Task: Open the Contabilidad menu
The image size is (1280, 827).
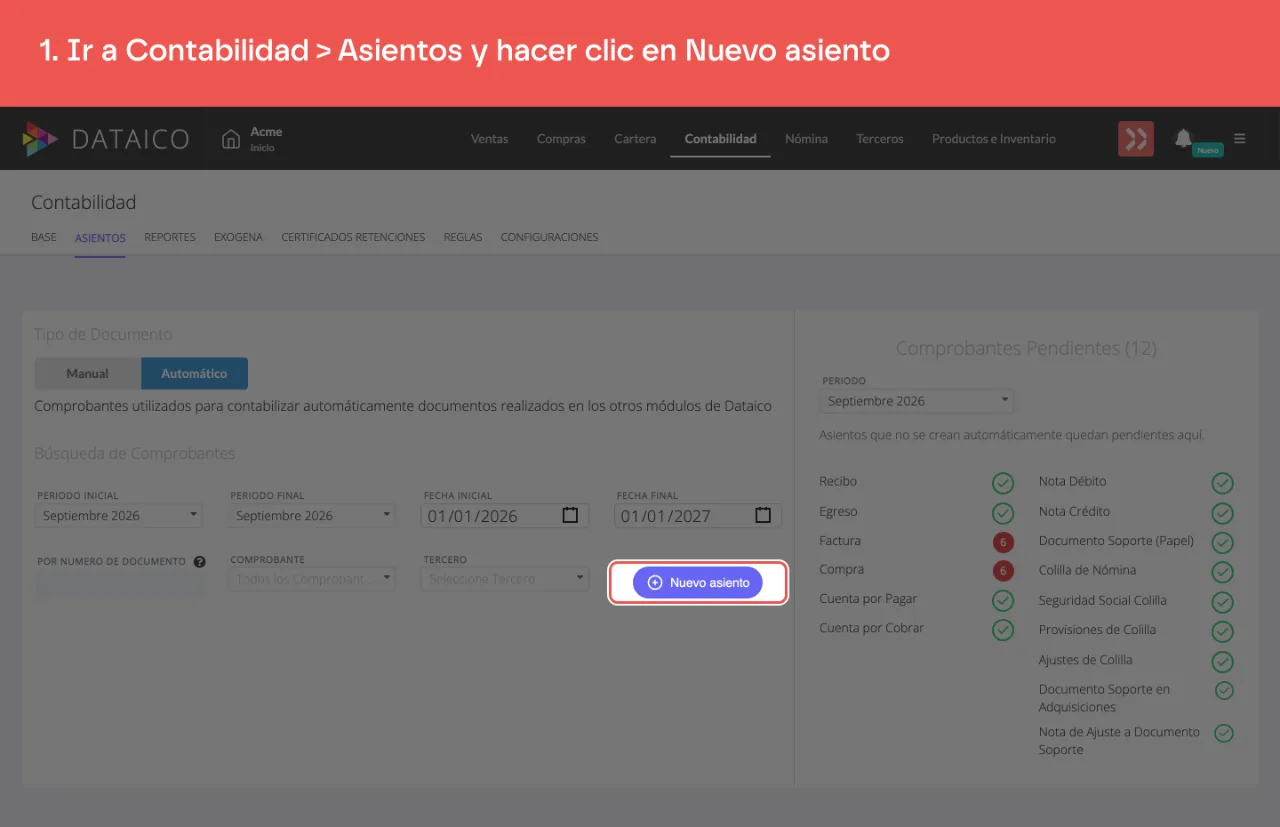Action: pyautogui.click(x=720, y=139)
